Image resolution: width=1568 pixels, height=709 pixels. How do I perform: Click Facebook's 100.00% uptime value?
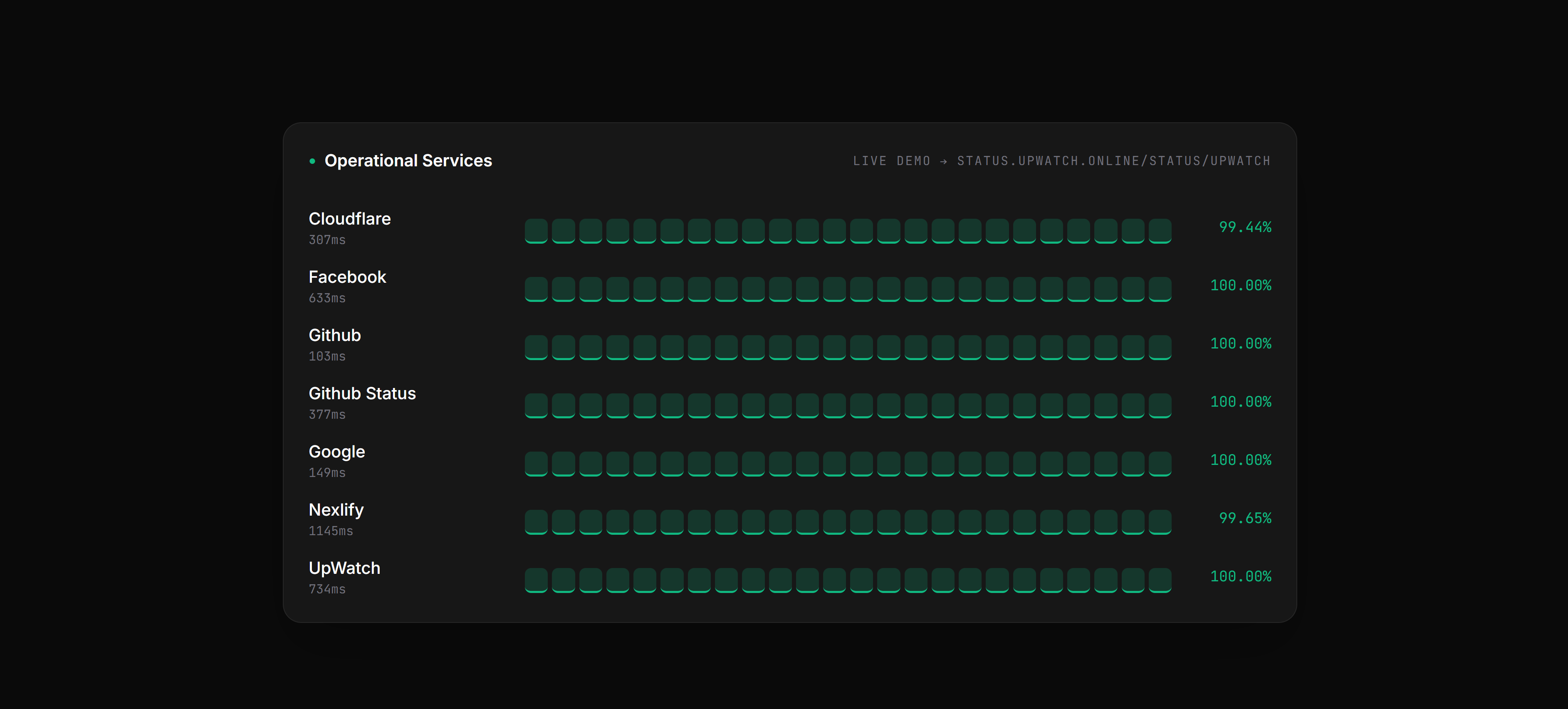pyautogui.click(x=1241, y=285)
